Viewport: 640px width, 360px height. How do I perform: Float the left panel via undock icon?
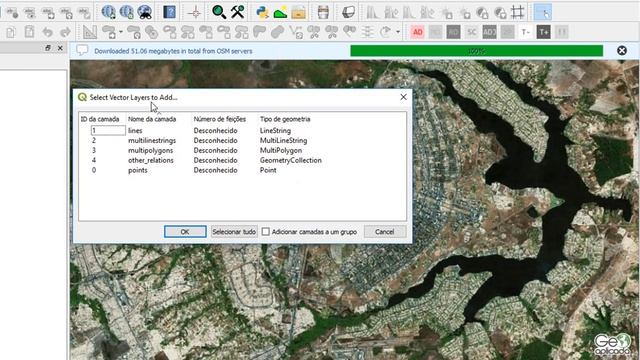coord(48,48)
